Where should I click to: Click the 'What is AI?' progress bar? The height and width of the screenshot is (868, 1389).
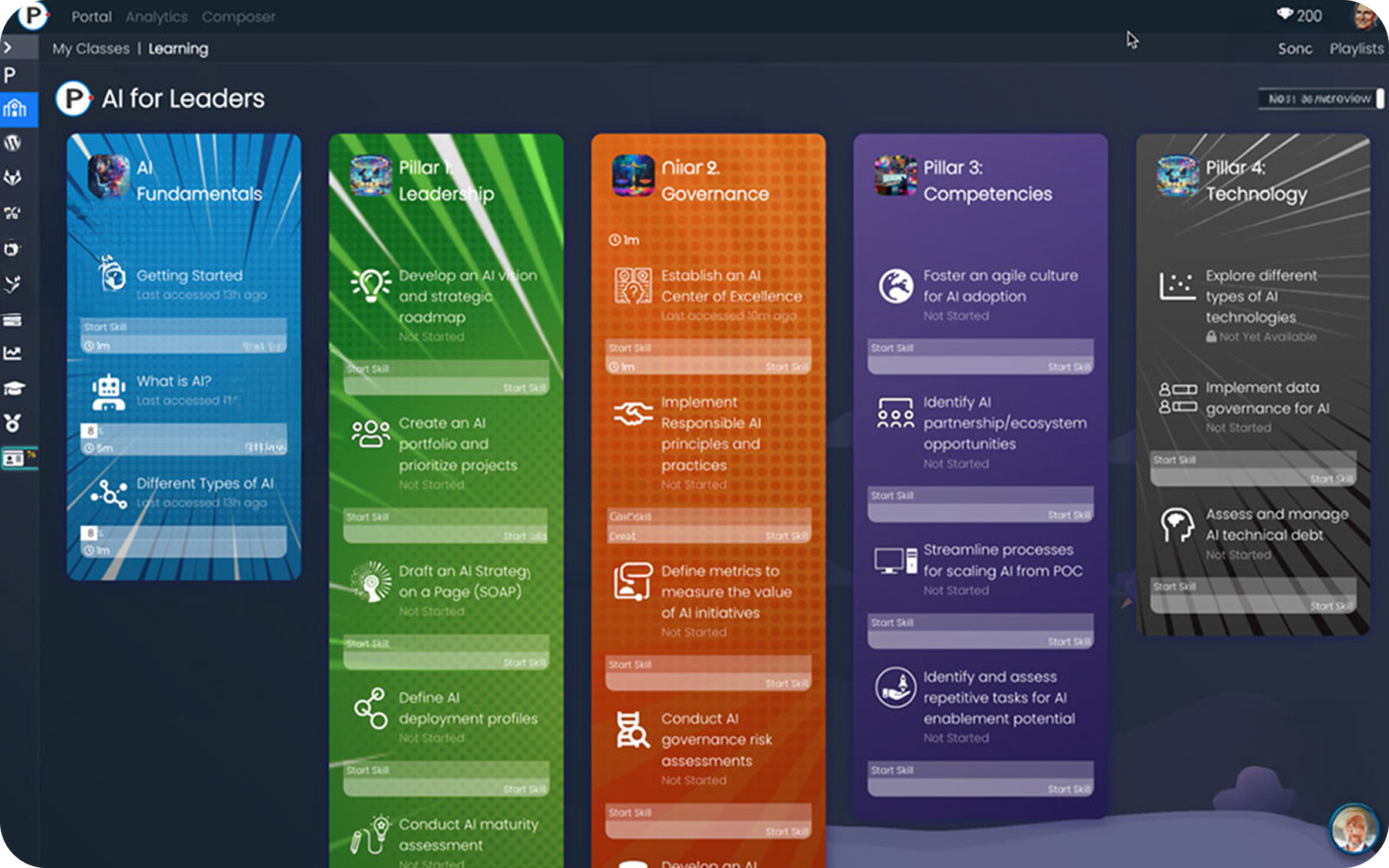pos(184,439)
